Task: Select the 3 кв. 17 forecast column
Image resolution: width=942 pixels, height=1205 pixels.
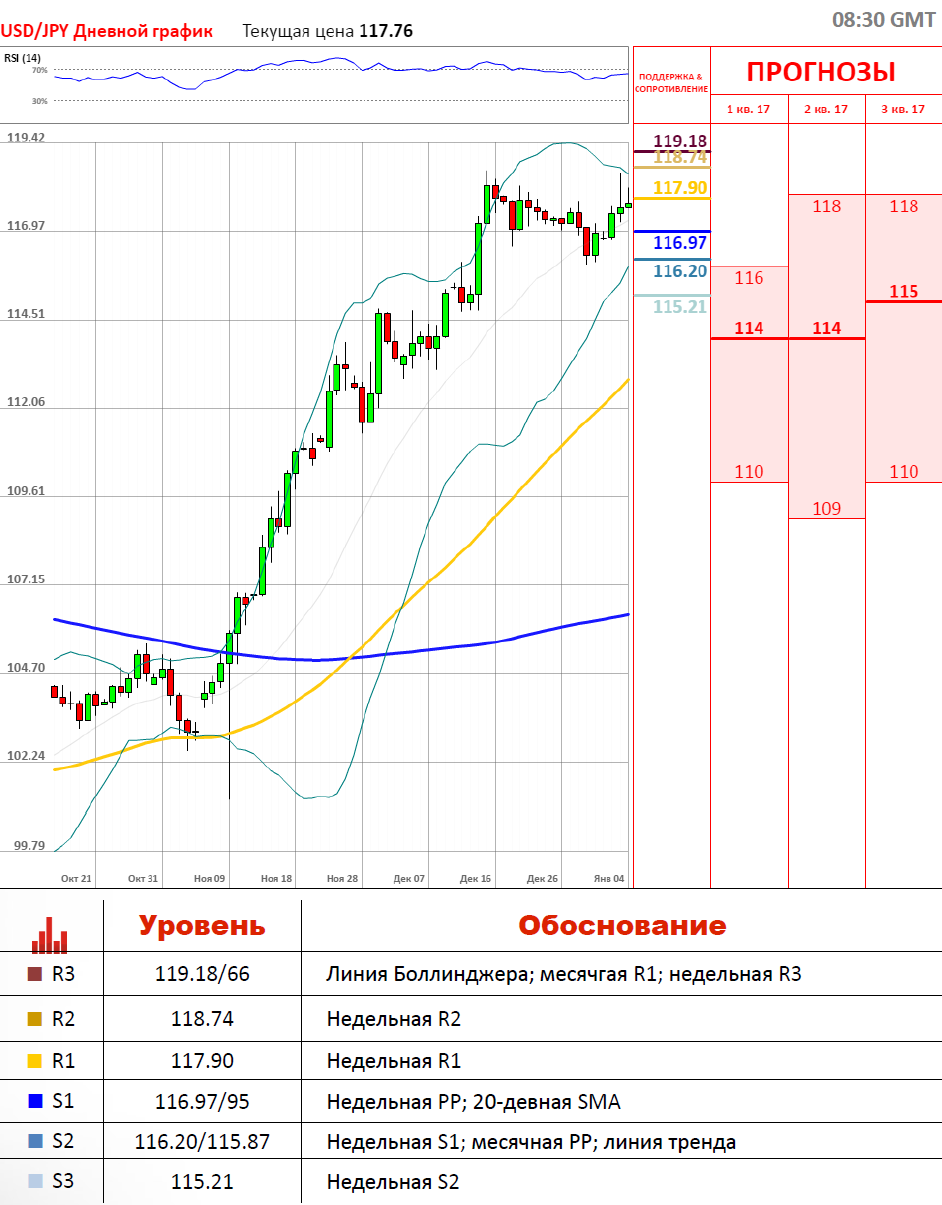Action: coord(903,109)
